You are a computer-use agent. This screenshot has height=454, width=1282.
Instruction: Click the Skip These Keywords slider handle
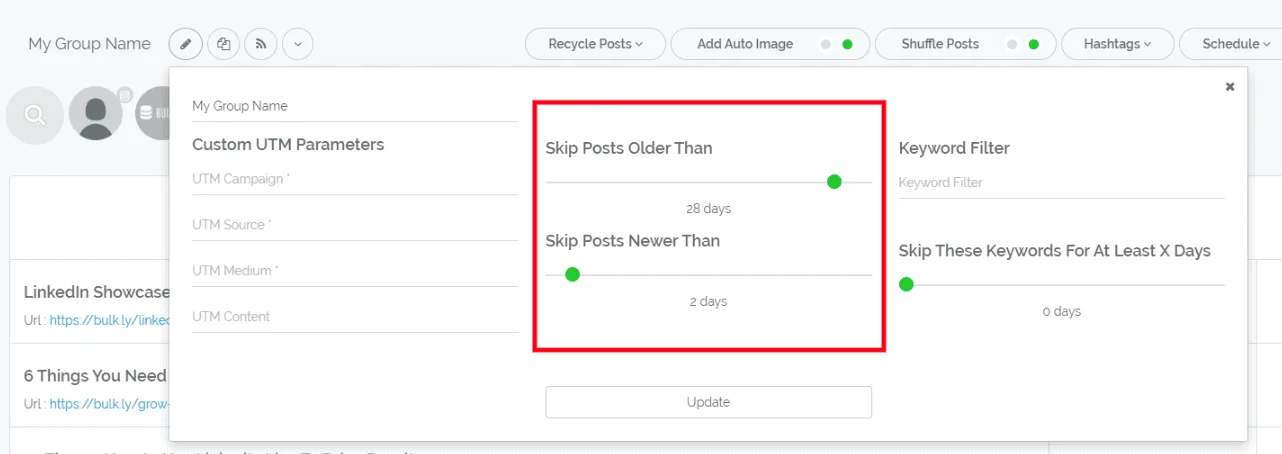coord(906,284)
